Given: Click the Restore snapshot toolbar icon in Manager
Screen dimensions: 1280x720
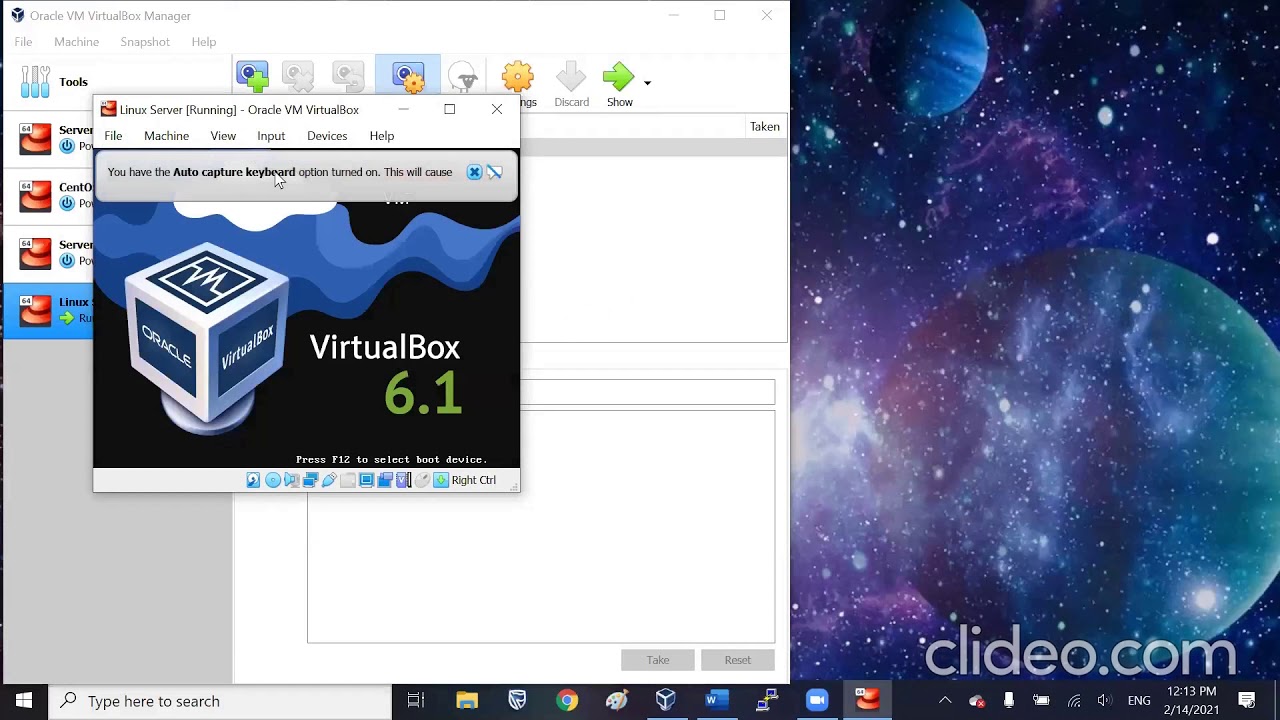Looking at the screenshot, I should tap(347, 77).
